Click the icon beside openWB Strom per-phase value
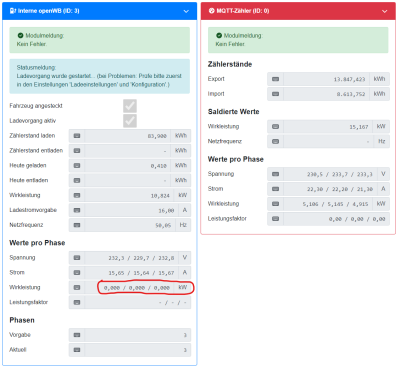The height and width of the screenshot is (369, 400). tap(77, 273)
